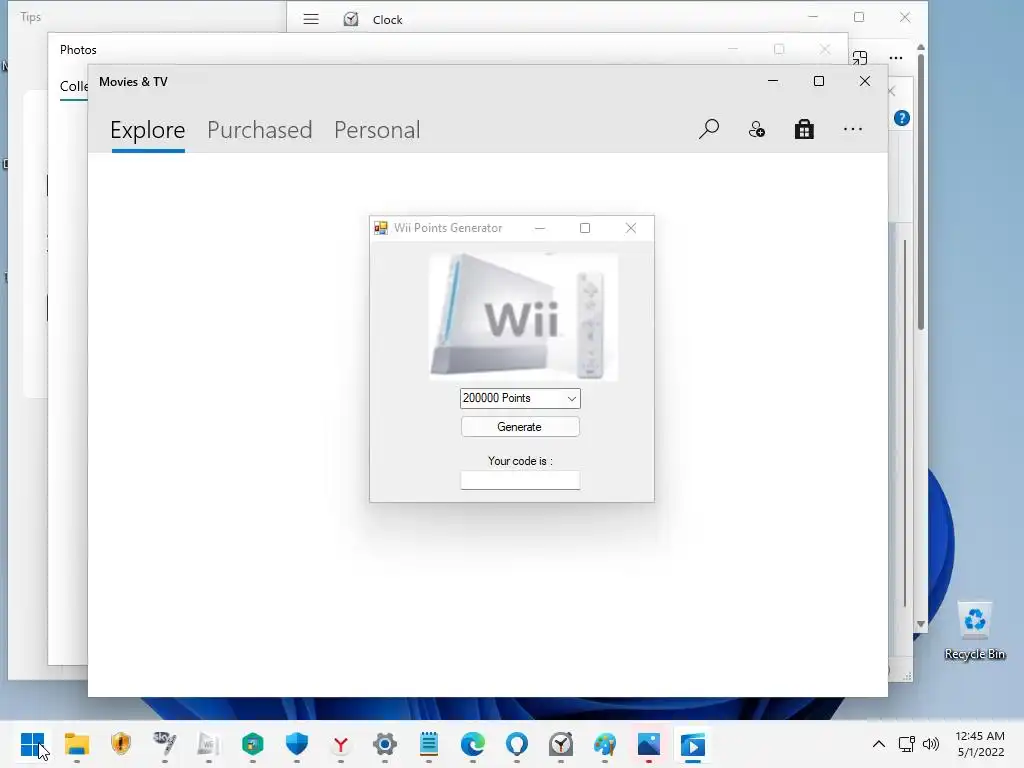Open Microsoft Edge from the taskbar
Image resolution: width=1024 pixels, height=768 pixels.
tap(473, 744)
